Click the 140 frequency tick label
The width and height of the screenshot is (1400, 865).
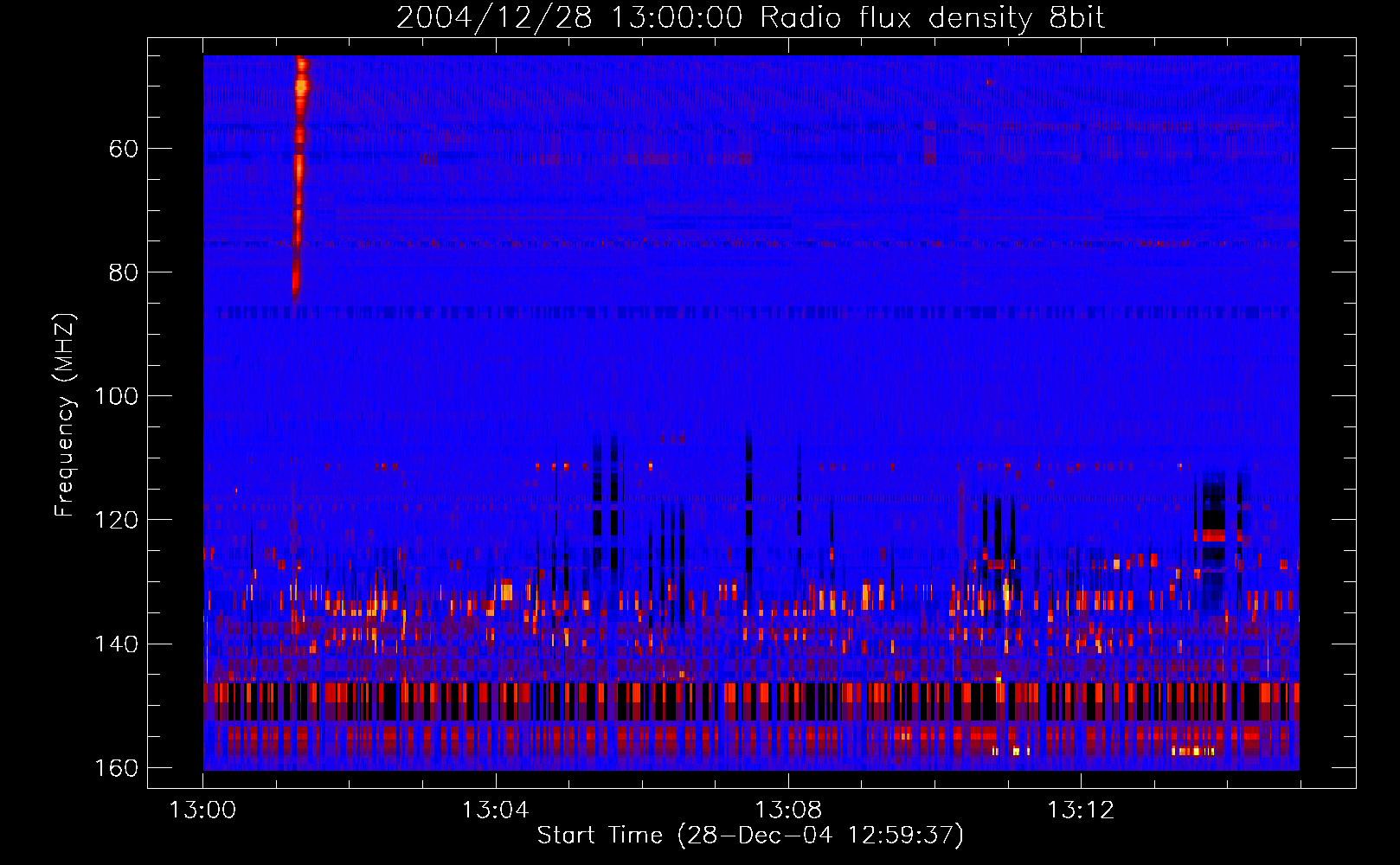[x=116, y=644]
